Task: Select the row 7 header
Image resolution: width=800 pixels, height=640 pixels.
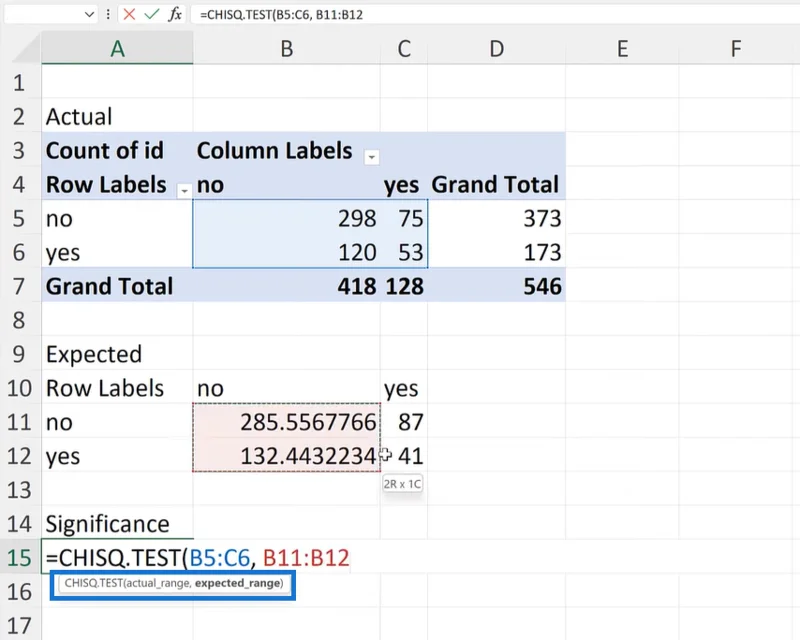Action: click(19, 286)
